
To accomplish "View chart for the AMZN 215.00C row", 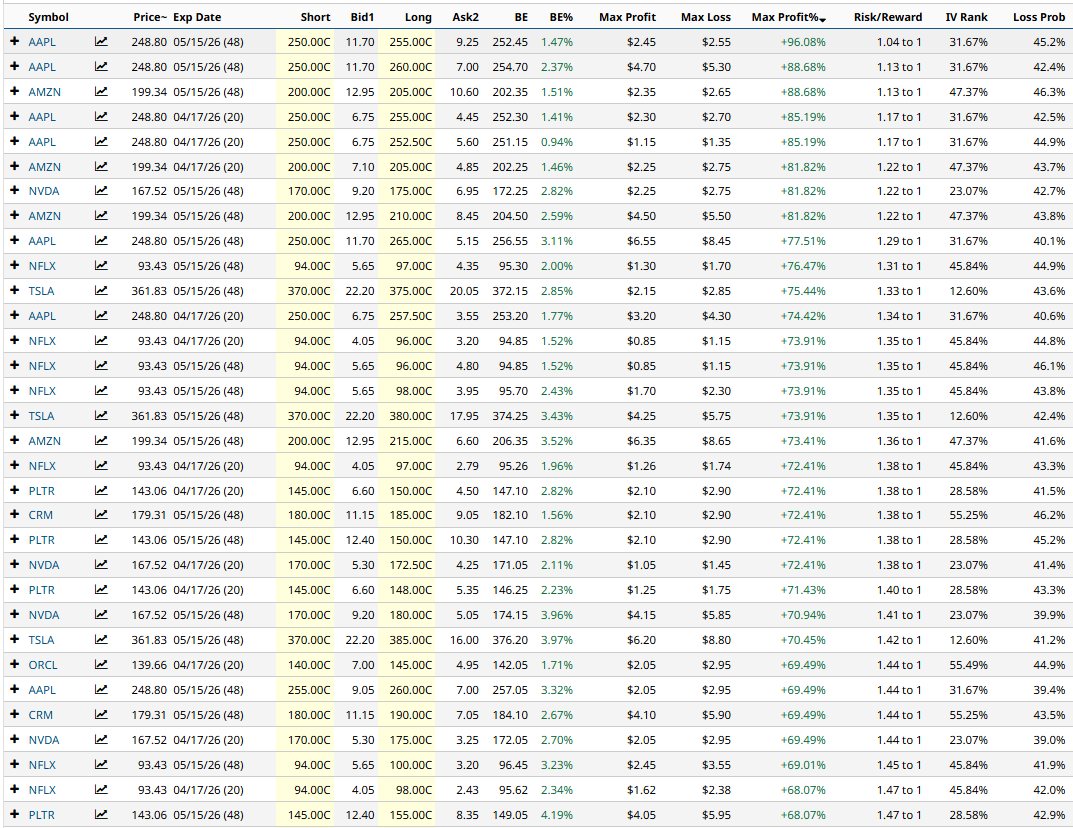I will pyautogui.click(x=101, y=440).
